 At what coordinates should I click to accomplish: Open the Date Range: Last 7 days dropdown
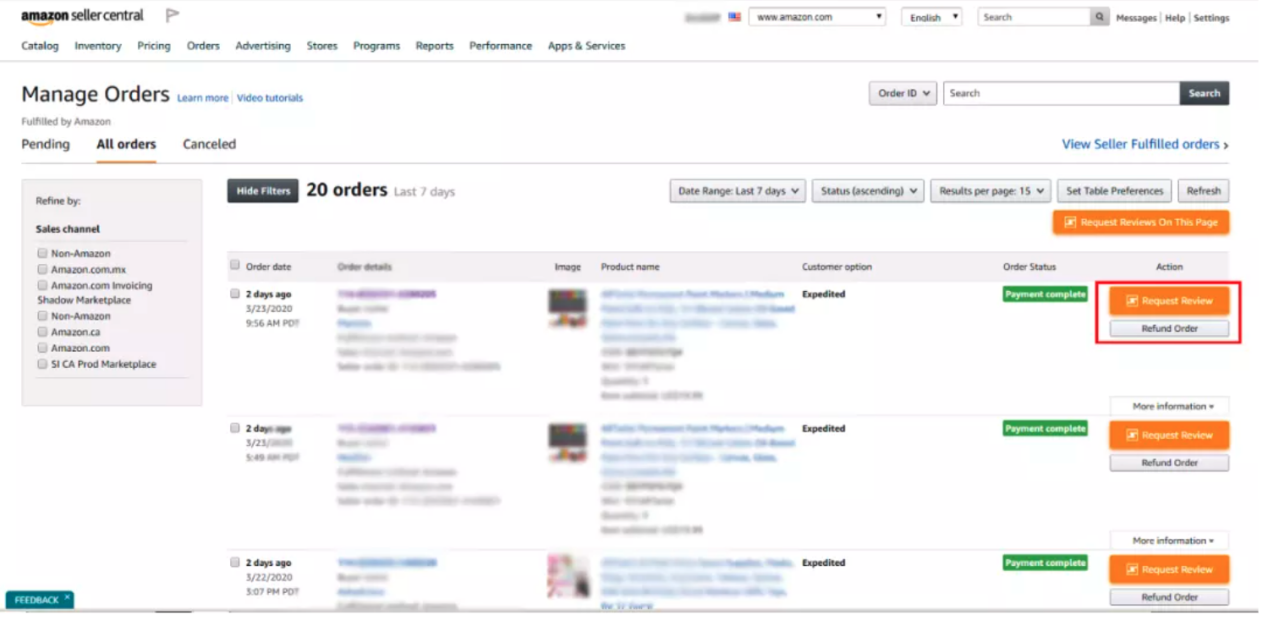click(x=737, y=191)
